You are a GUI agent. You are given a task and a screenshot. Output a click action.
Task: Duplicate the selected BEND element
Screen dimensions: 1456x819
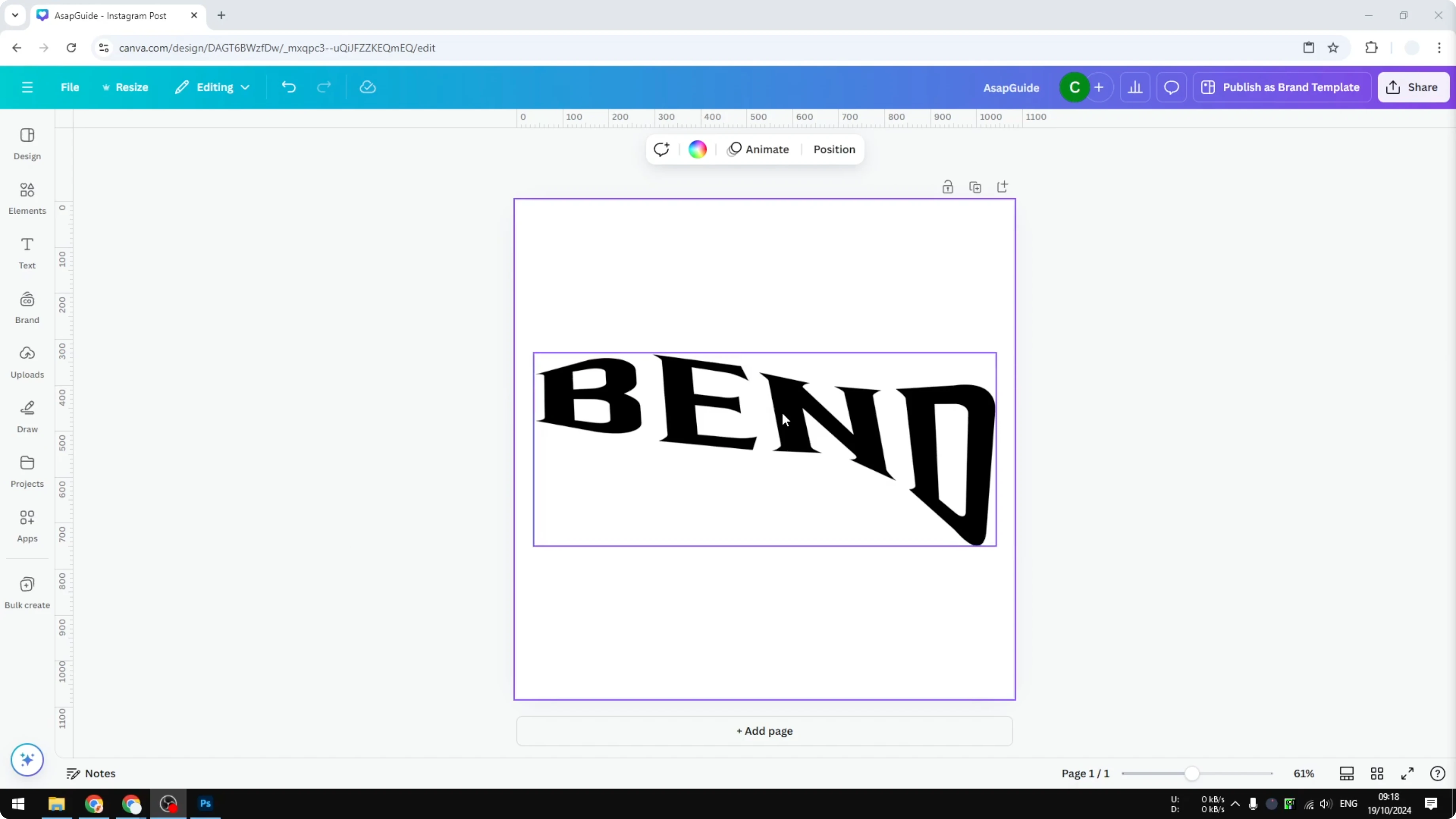coord(976,186)
